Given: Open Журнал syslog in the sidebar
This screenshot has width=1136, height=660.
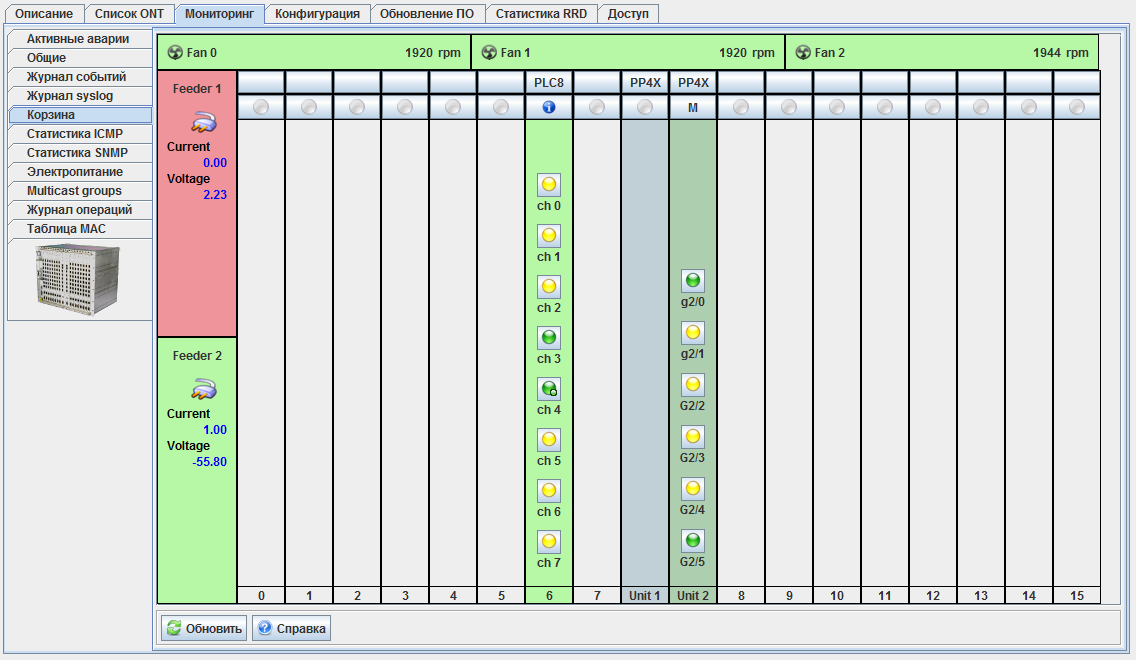Looking at the screenshot, I should (80, 96).
